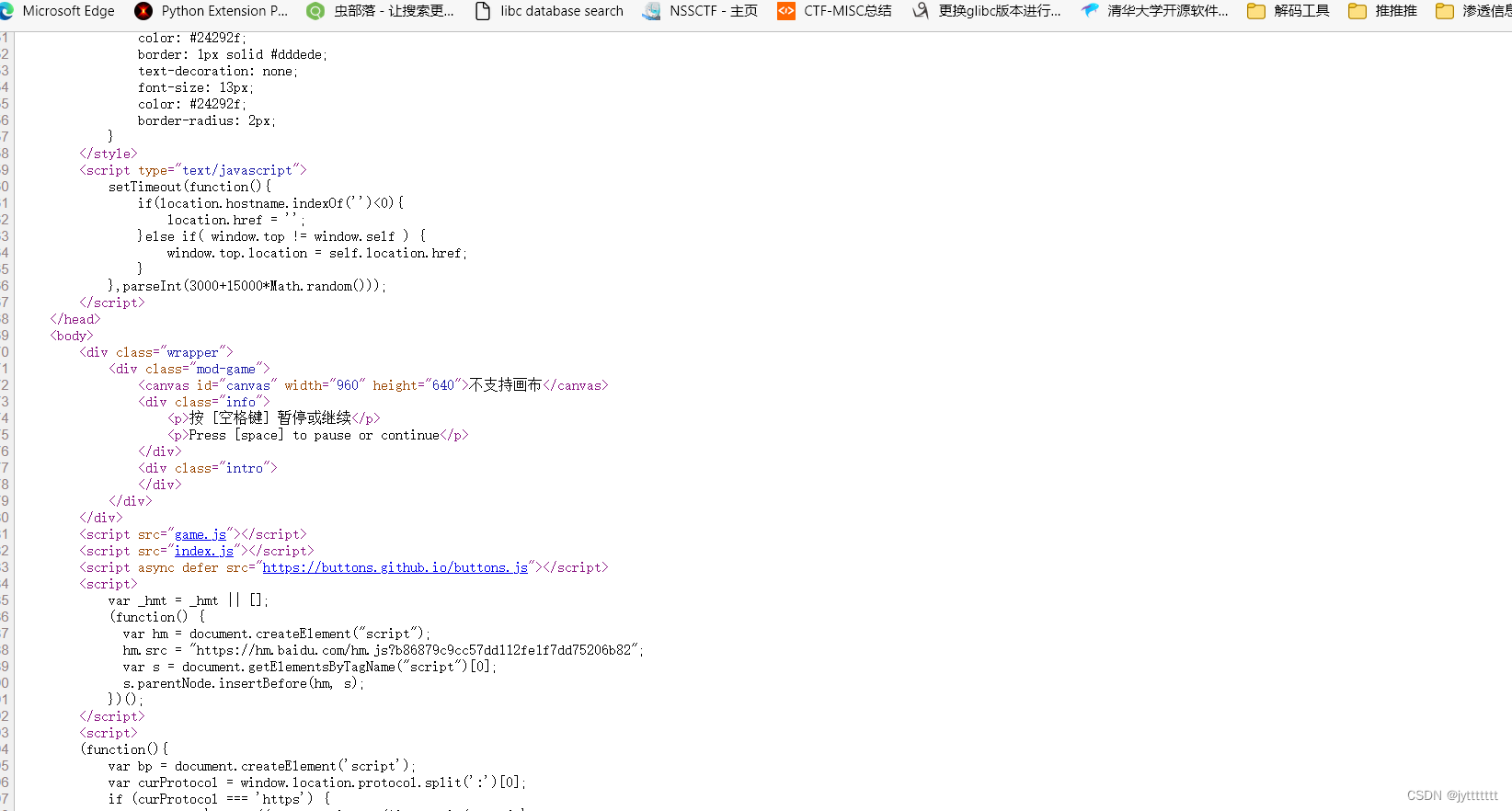1512x811 pixels.
Task: Click the 'var curProtocol' line
Action: pos(317,782)
